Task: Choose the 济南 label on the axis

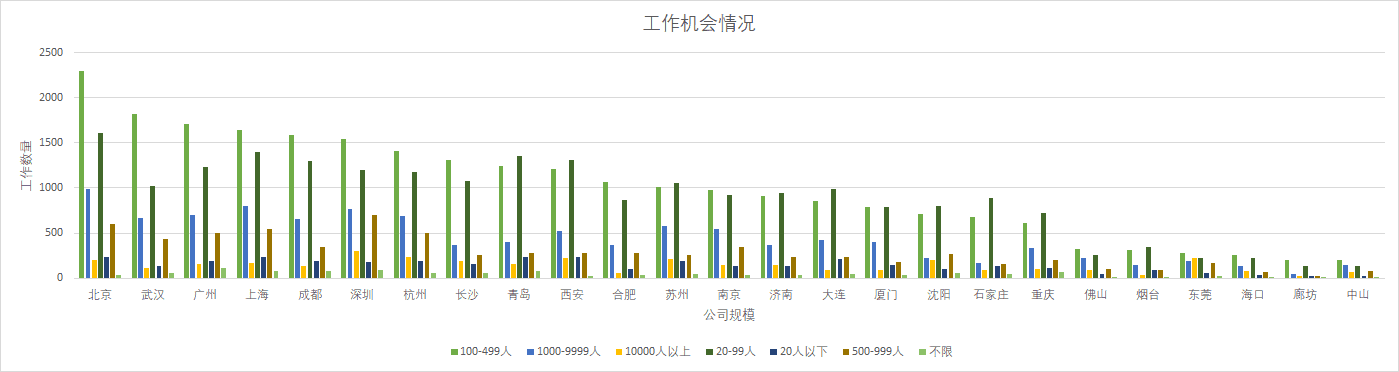Action: pyautogui.click(x=781, y=295)
